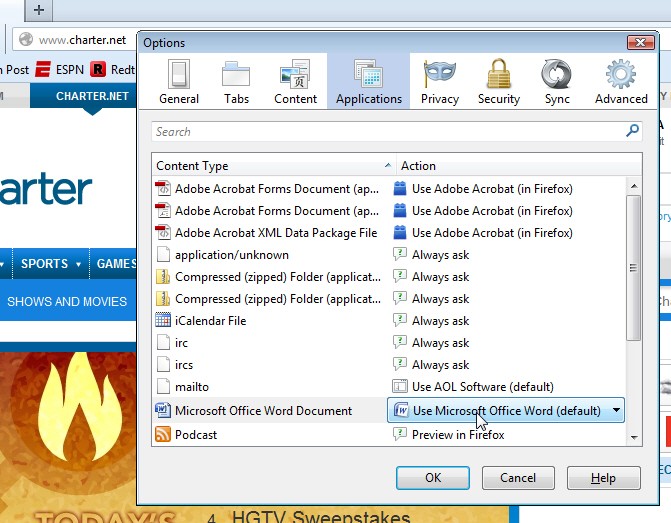Click the HGTV Sweepstakes headline link
This screenshot has width=671, height=523.
(321, 517)
